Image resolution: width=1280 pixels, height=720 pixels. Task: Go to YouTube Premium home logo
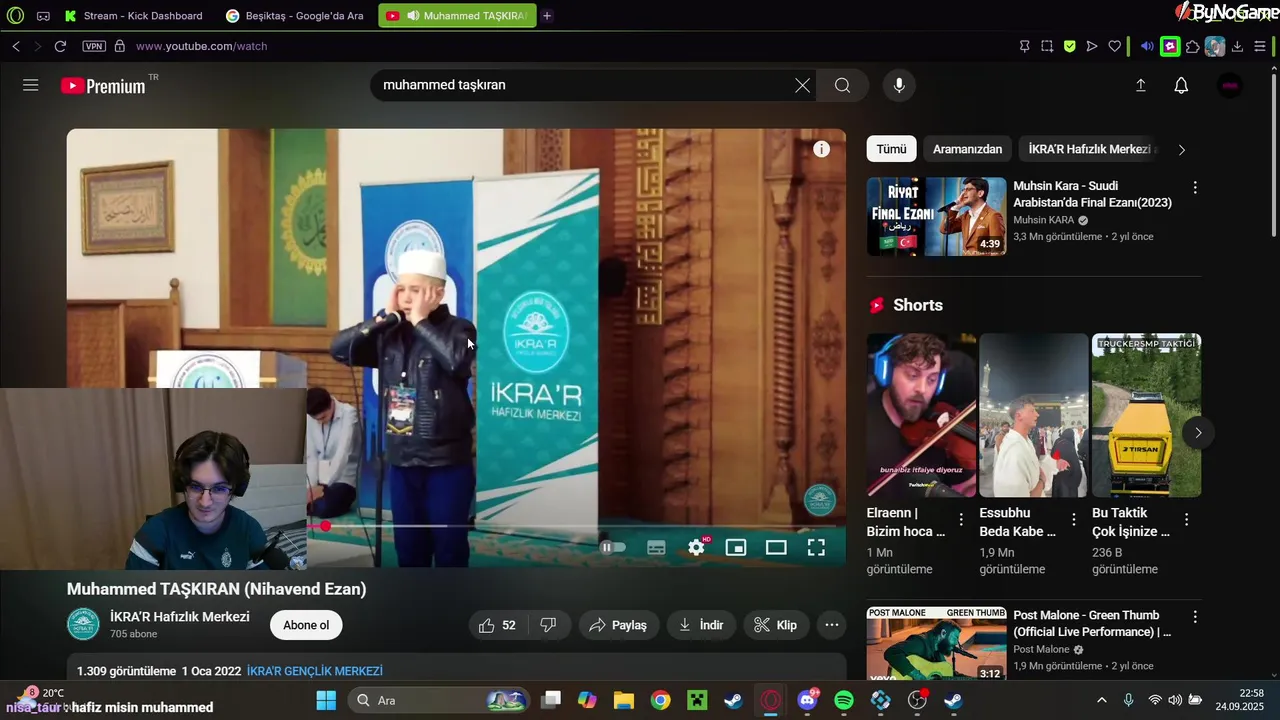pos(103,86)
